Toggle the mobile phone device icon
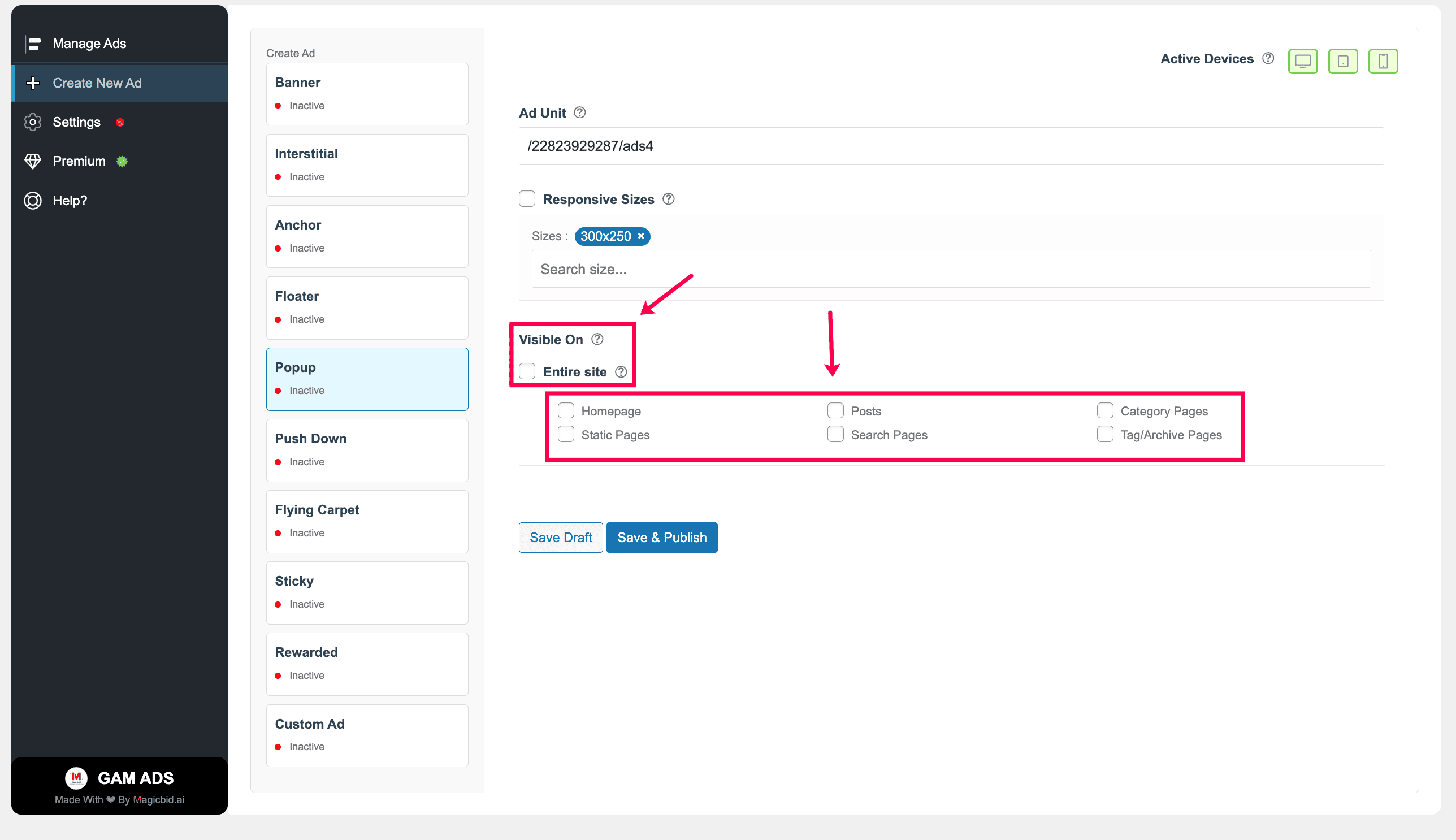Viewport: 1456px width, 840px height. (x=1383, y=61)
